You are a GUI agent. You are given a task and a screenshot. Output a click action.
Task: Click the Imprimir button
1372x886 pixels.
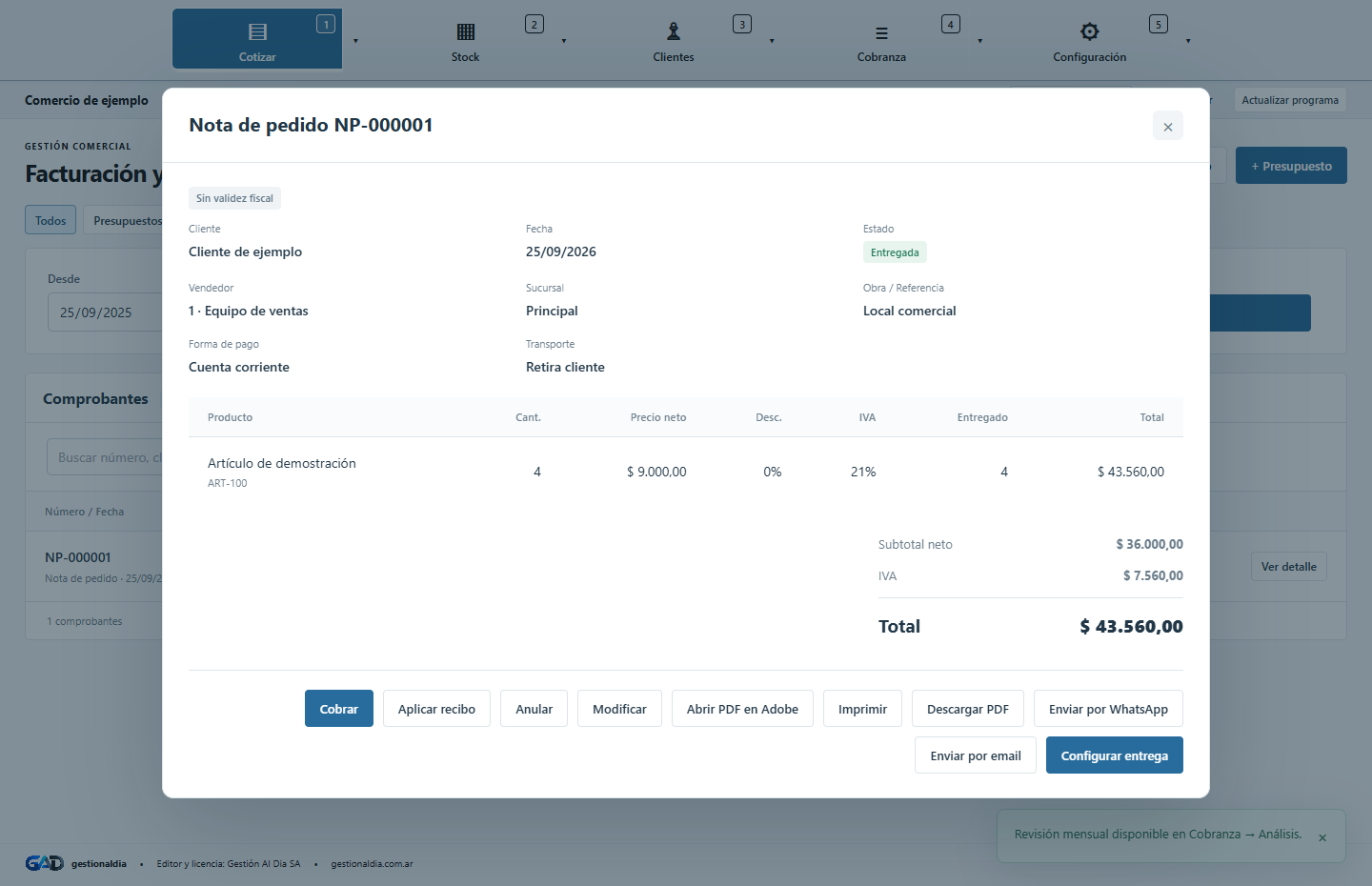coord(862,709)
